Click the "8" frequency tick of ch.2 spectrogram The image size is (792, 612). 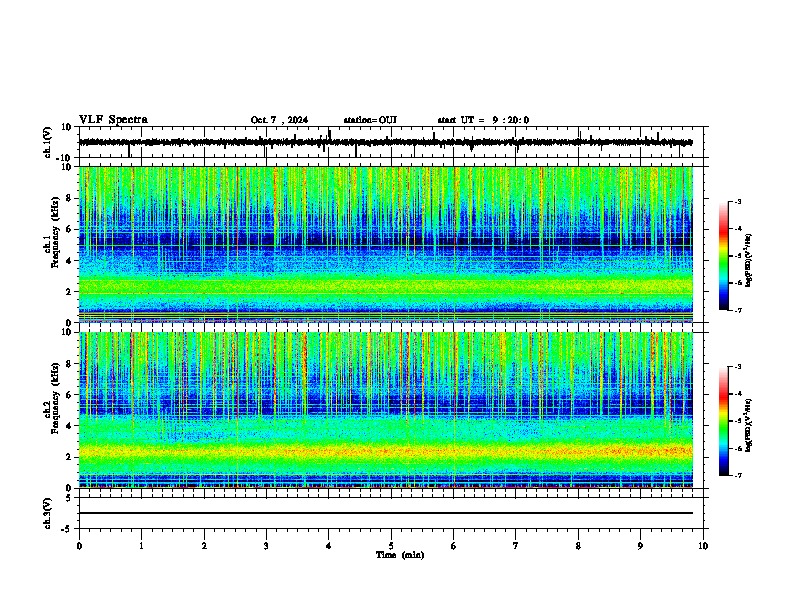pyautogui.click(x=70, y=364)
